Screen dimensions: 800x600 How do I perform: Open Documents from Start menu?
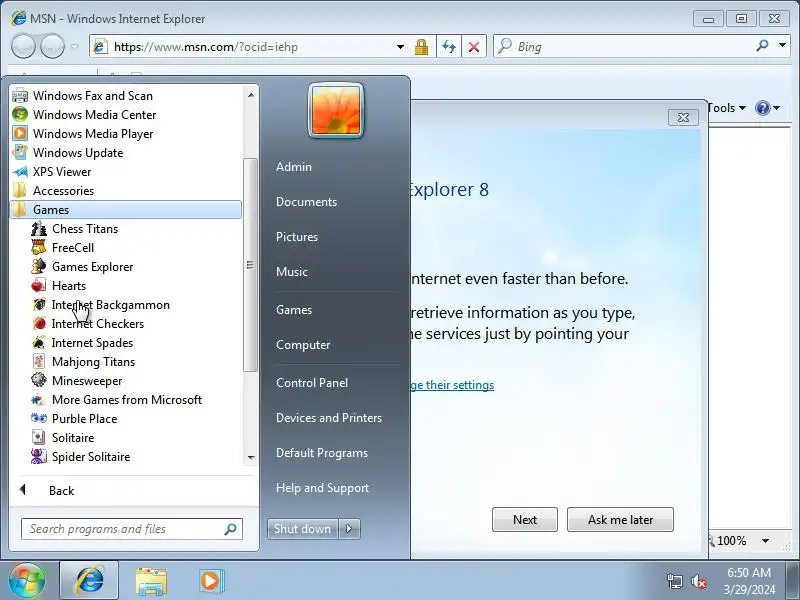[306, 202]
